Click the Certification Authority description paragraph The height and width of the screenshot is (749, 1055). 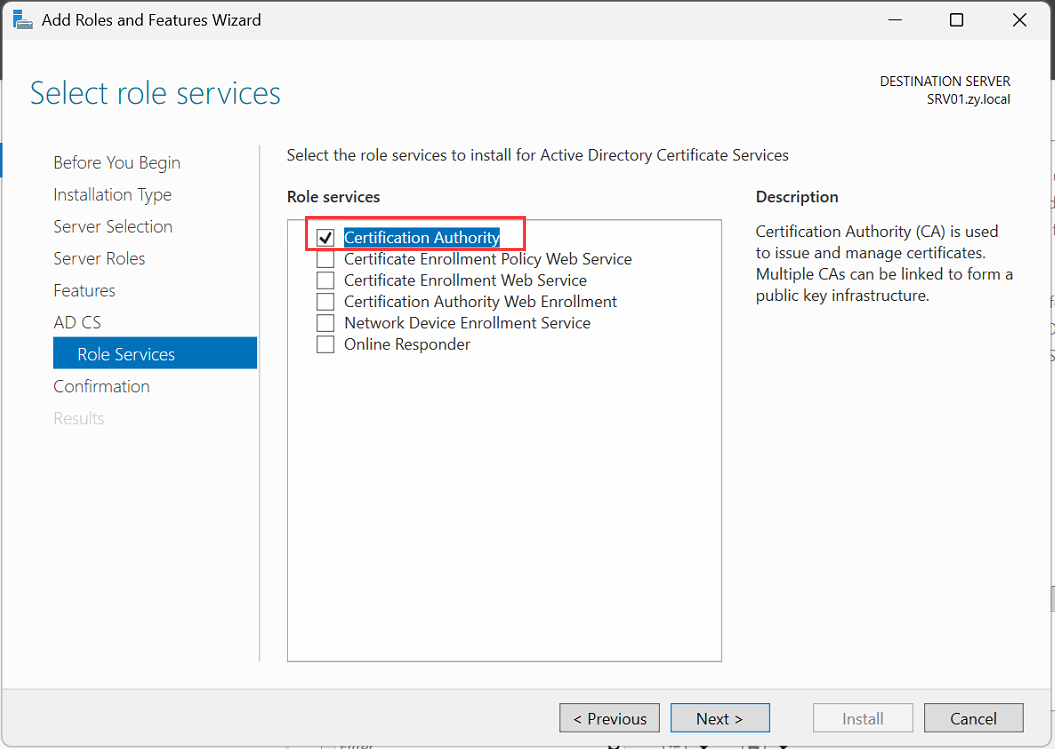(883, 263)
